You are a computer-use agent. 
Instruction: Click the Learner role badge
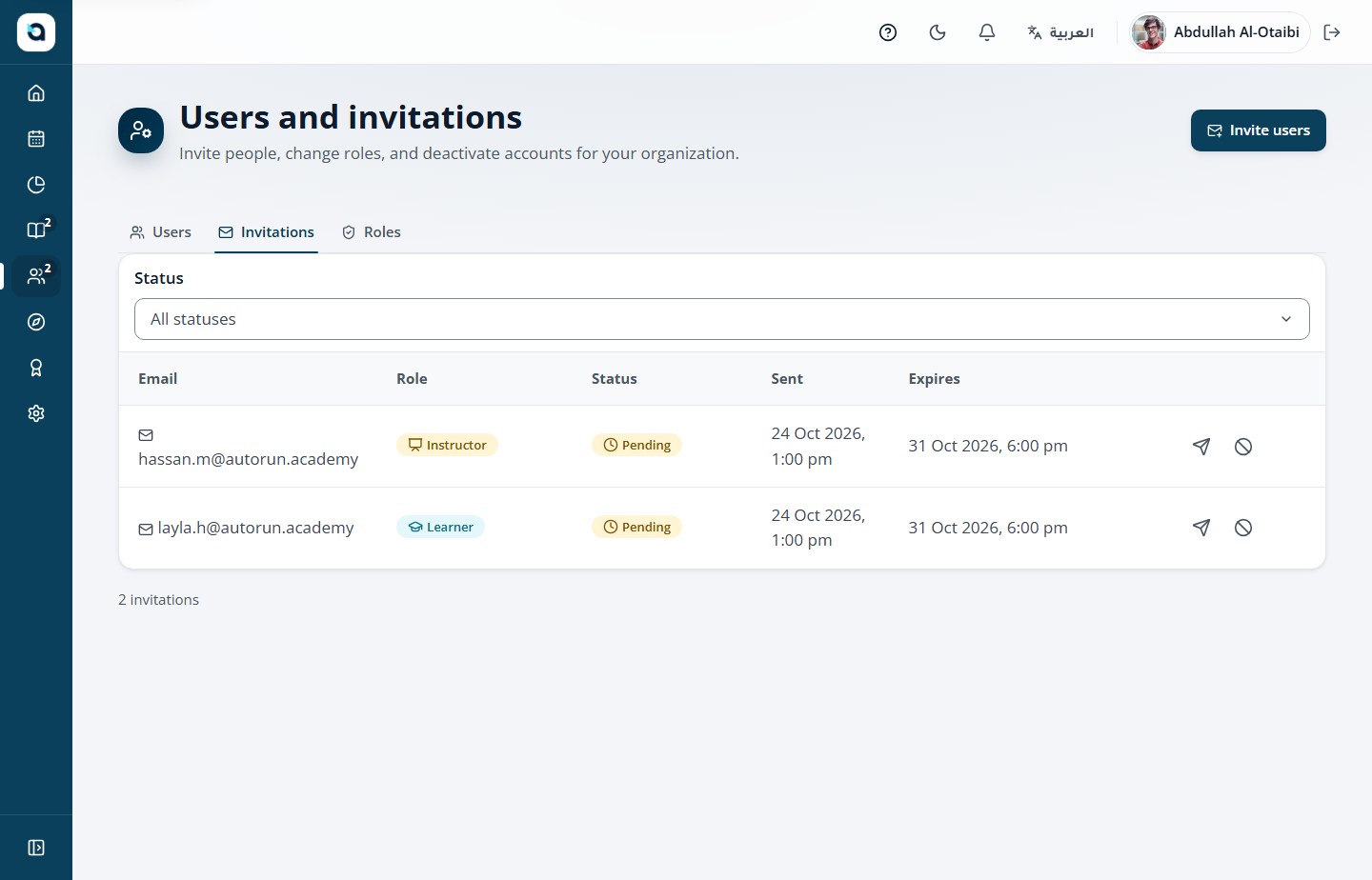(440, 527)
